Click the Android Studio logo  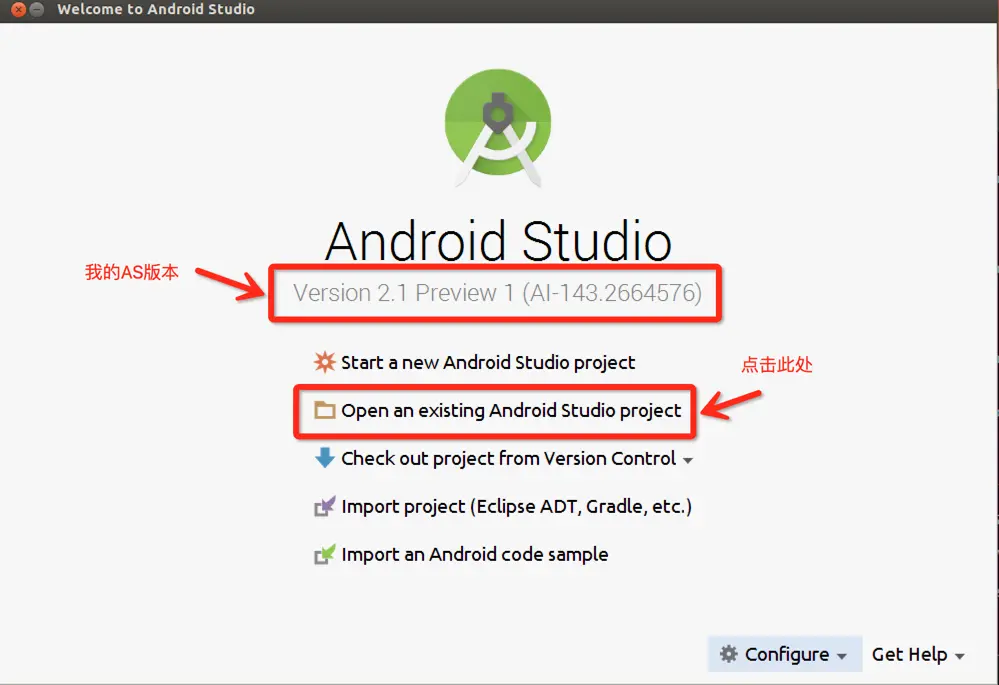(498, 127)
